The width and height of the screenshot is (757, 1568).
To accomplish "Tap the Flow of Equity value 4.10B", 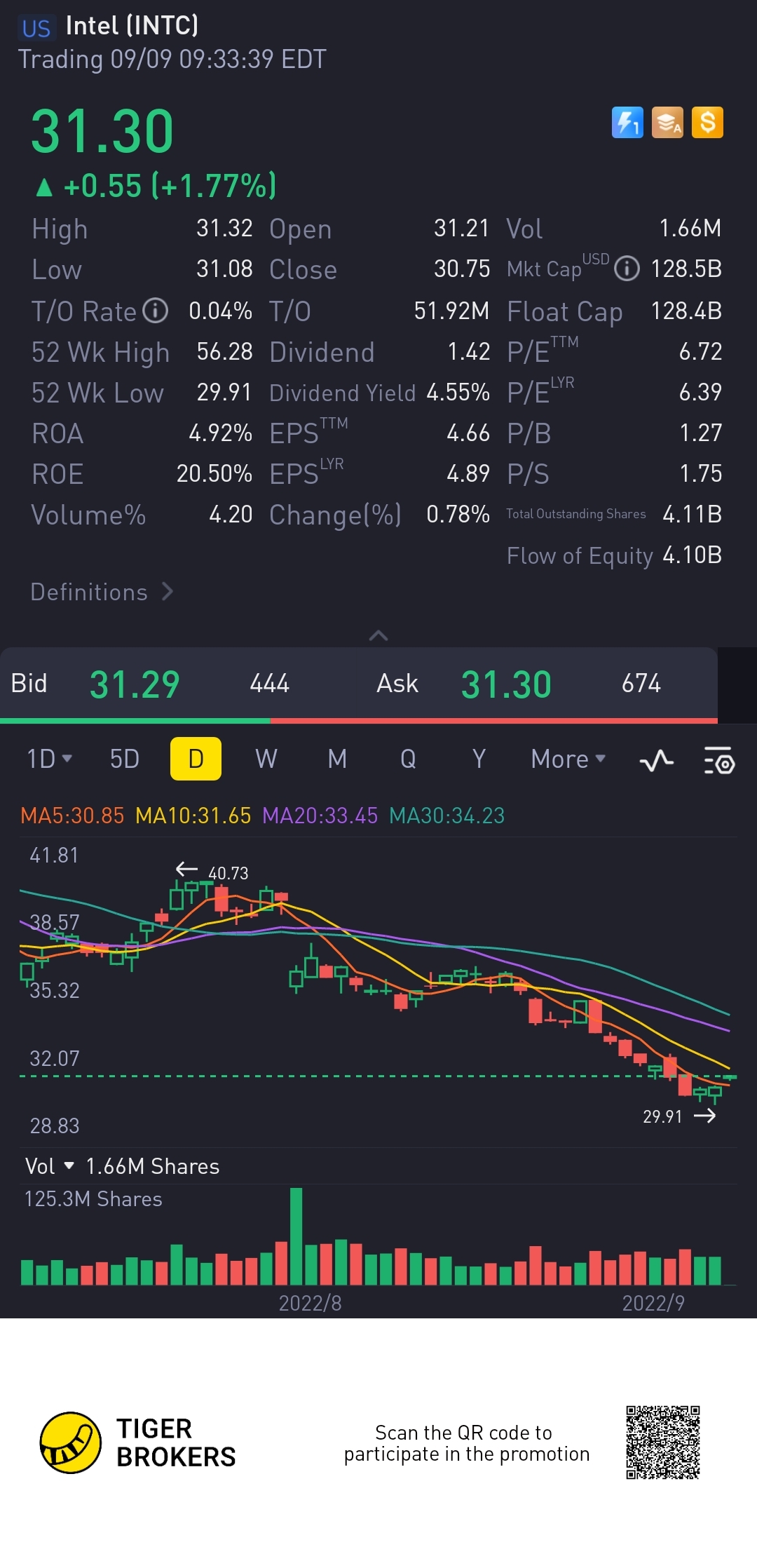I will 692,555.
